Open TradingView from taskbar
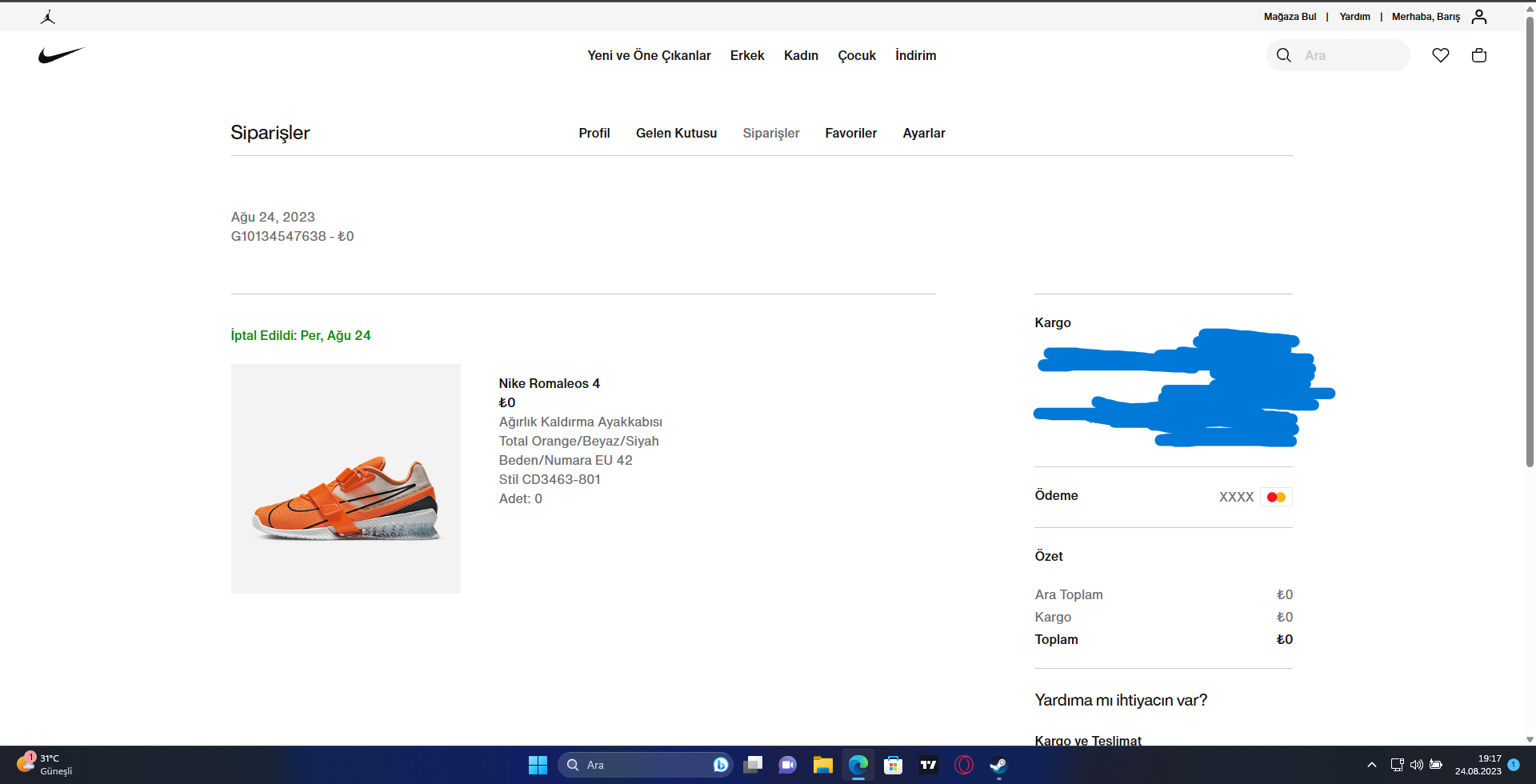1536x784 pixels. point(929,765)
